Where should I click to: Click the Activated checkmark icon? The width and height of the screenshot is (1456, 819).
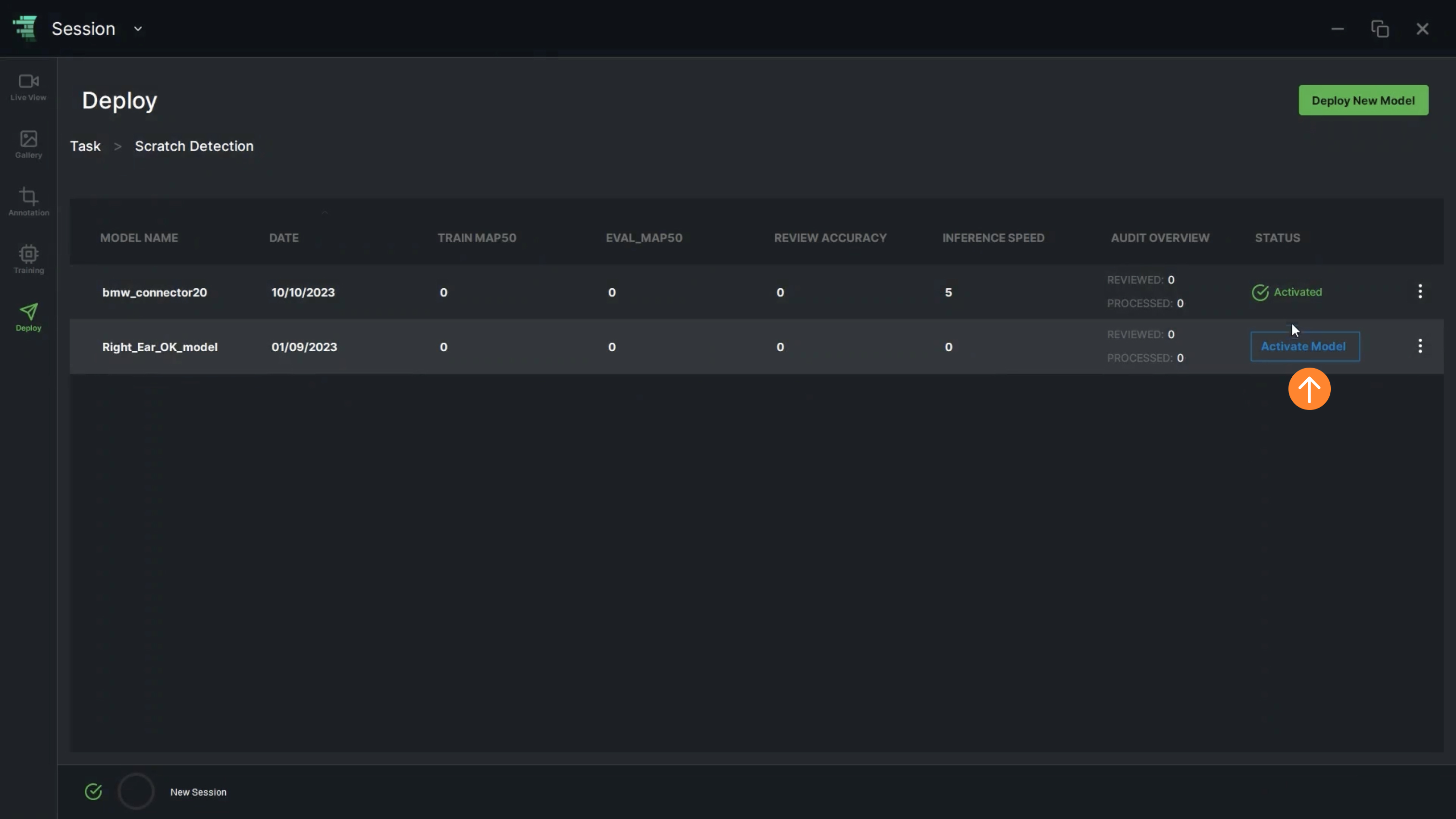(x=1260, y=293)
